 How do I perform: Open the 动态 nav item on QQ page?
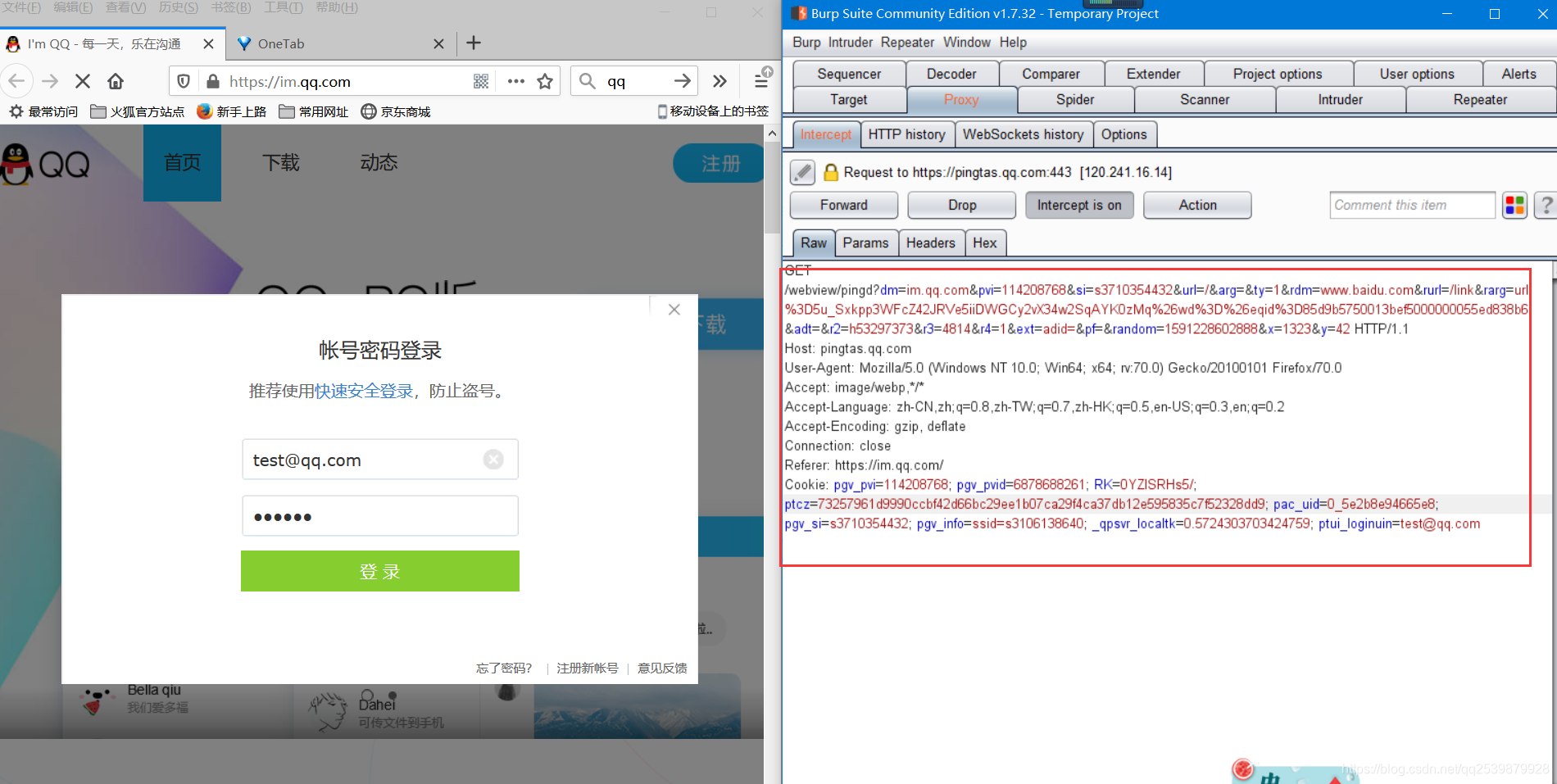pos(379,163)
